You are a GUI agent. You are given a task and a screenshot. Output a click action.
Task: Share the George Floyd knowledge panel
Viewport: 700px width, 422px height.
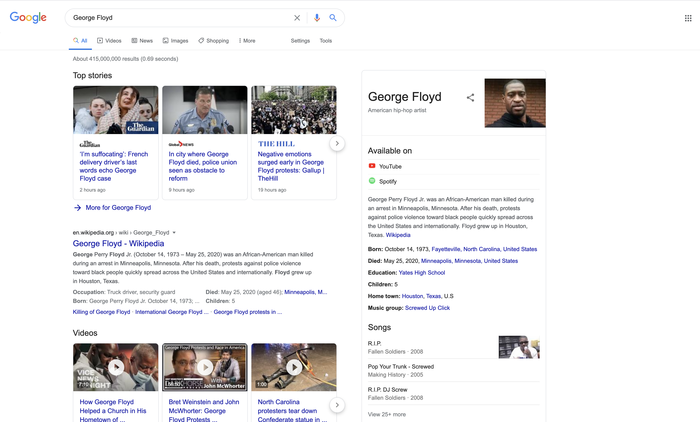pyautogui.click(x=470, y=97)
